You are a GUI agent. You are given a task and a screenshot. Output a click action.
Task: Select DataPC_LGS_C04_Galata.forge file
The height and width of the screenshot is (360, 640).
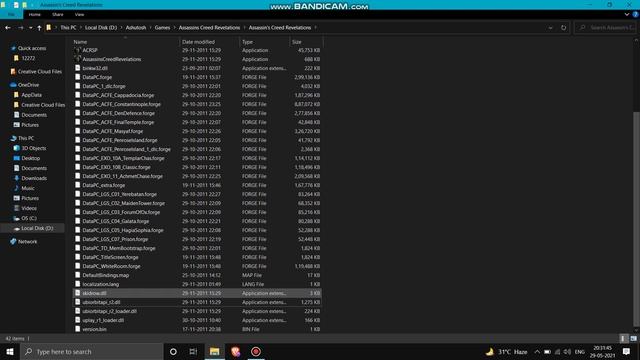(116, 221)
